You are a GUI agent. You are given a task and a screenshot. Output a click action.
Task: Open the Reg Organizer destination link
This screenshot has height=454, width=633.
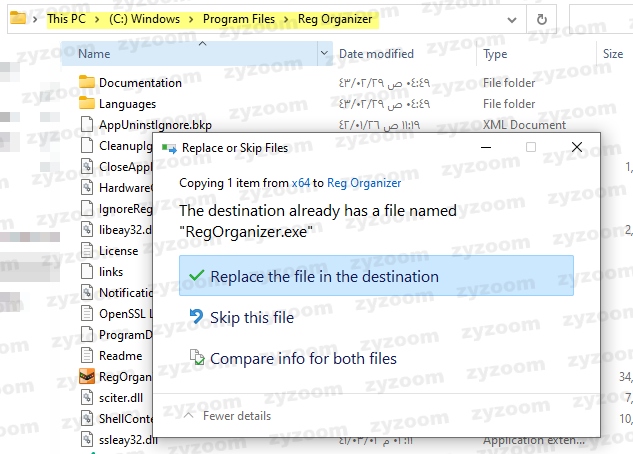364,183
